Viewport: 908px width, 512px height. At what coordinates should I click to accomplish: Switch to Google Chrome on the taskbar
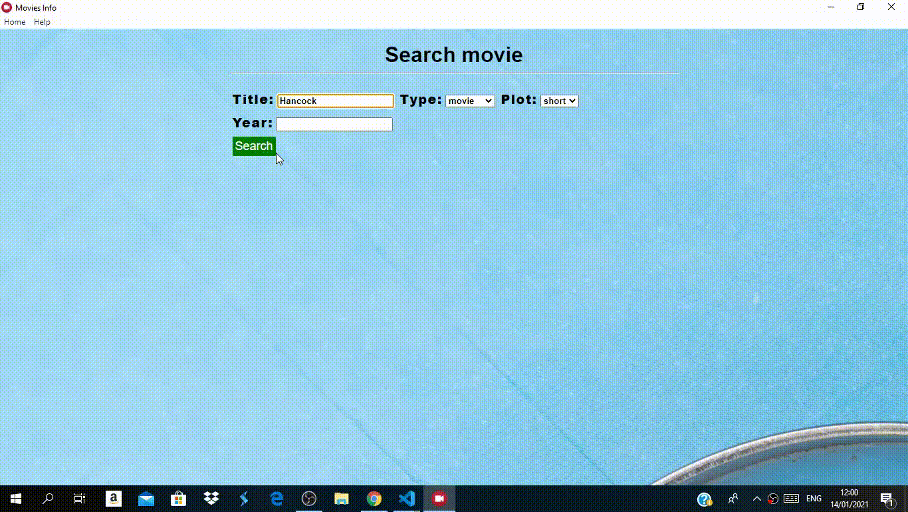pyautogui.click(x=374, y=499)
